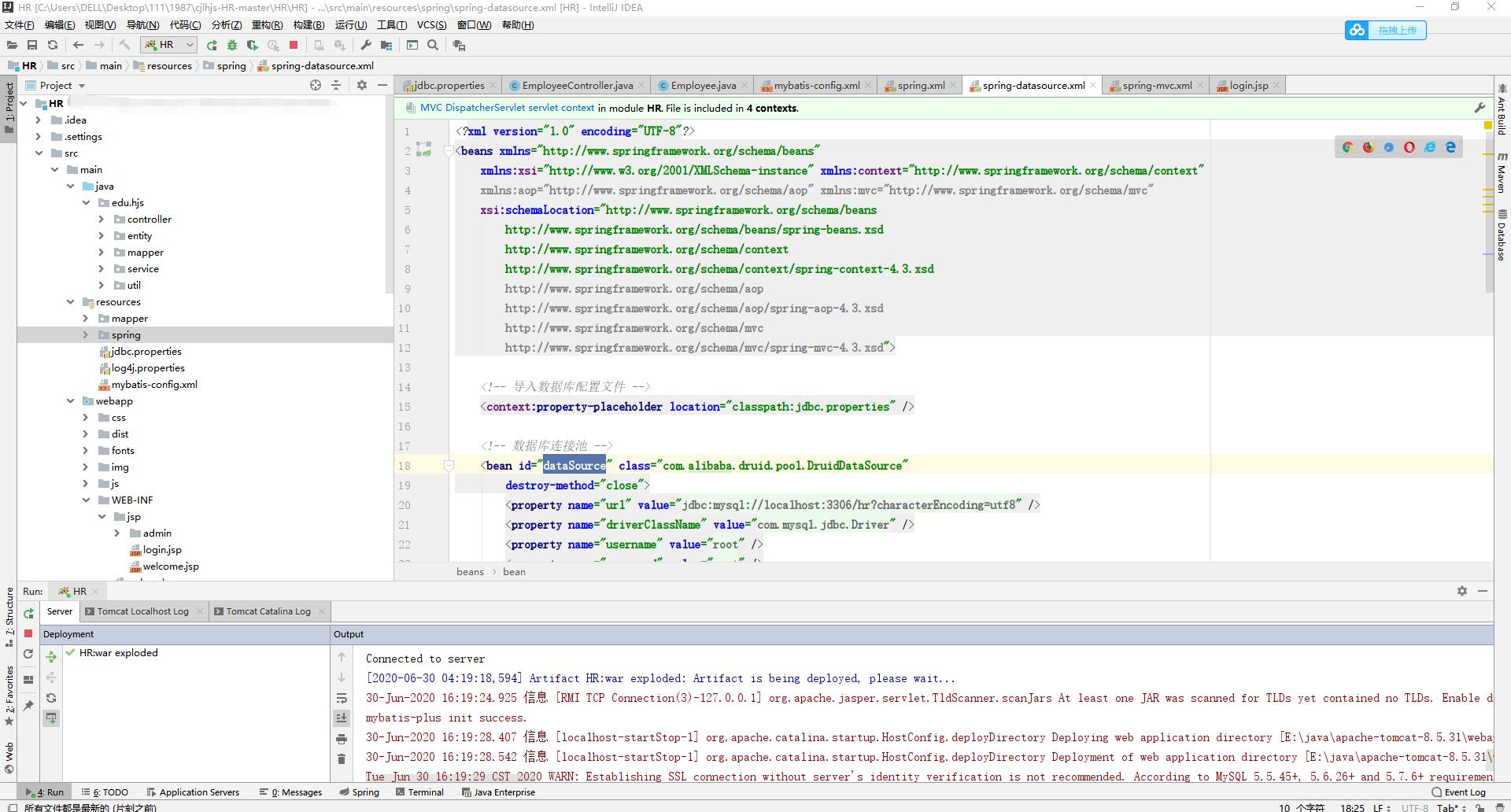1511x812 pixels.
Task: Save all files with the floppy disk icon
Action: (x=32, y=46)
